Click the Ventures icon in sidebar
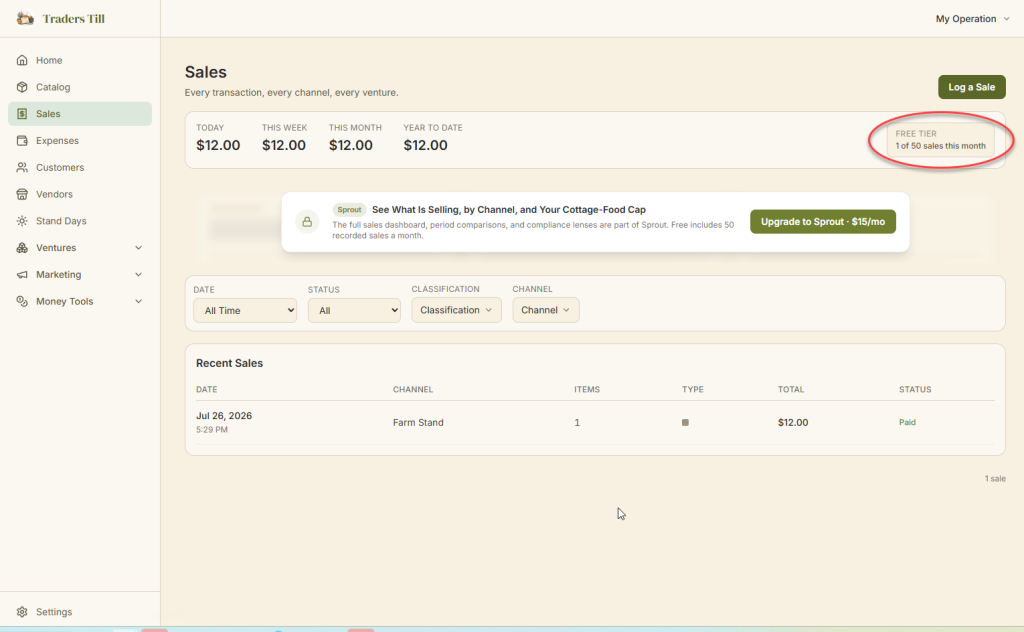The image size is (1024, 632). coord(22,247)
